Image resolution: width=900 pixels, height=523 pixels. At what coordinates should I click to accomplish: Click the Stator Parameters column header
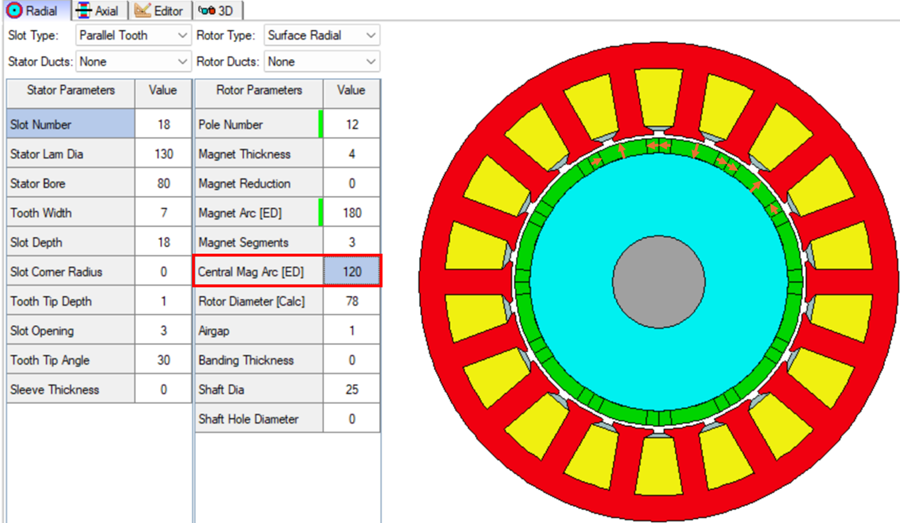tap(71, 91)
